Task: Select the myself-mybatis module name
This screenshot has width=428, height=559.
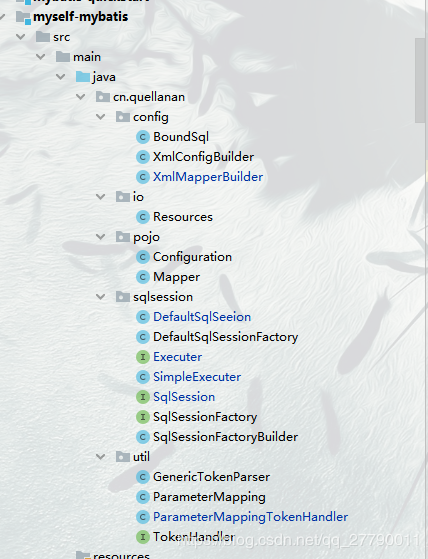Action: click(81, 17)
